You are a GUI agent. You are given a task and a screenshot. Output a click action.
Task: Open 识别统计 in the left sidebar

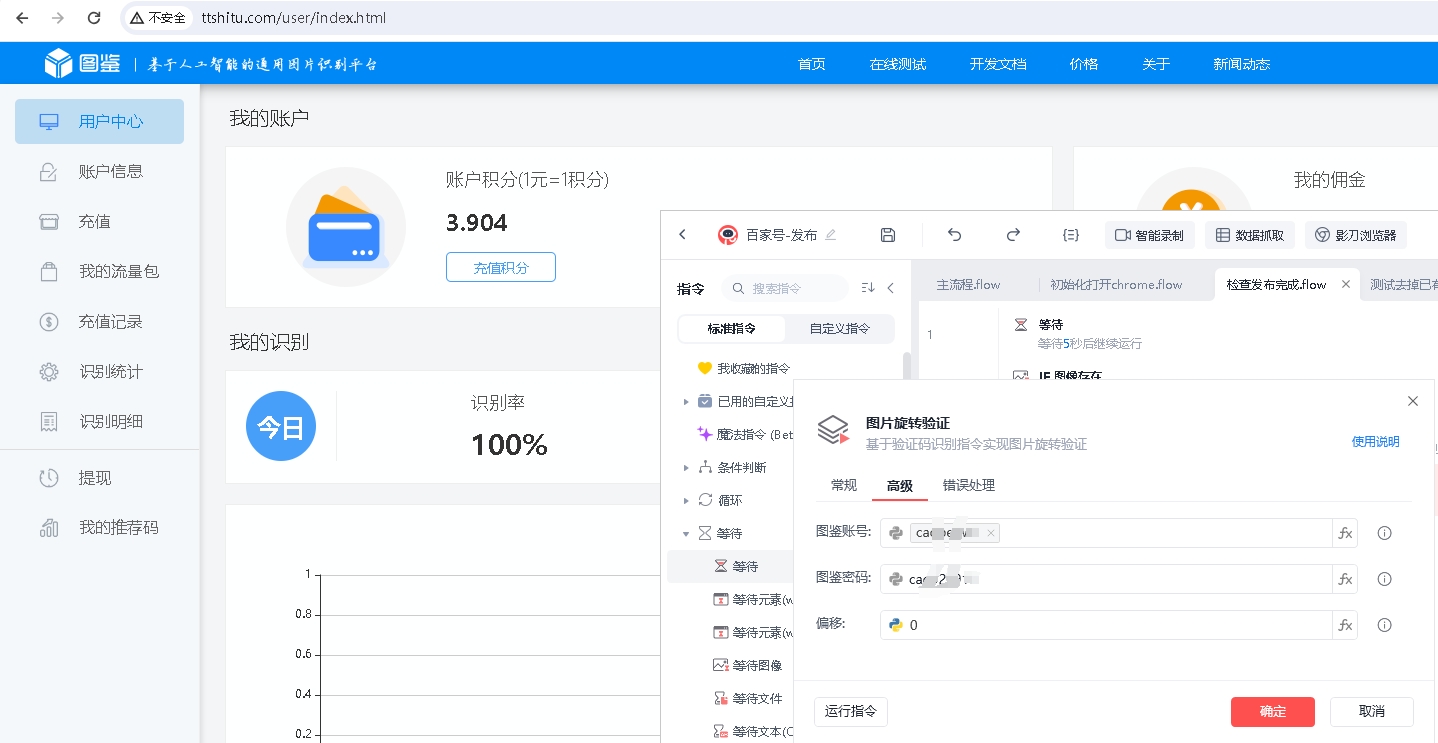111,372
